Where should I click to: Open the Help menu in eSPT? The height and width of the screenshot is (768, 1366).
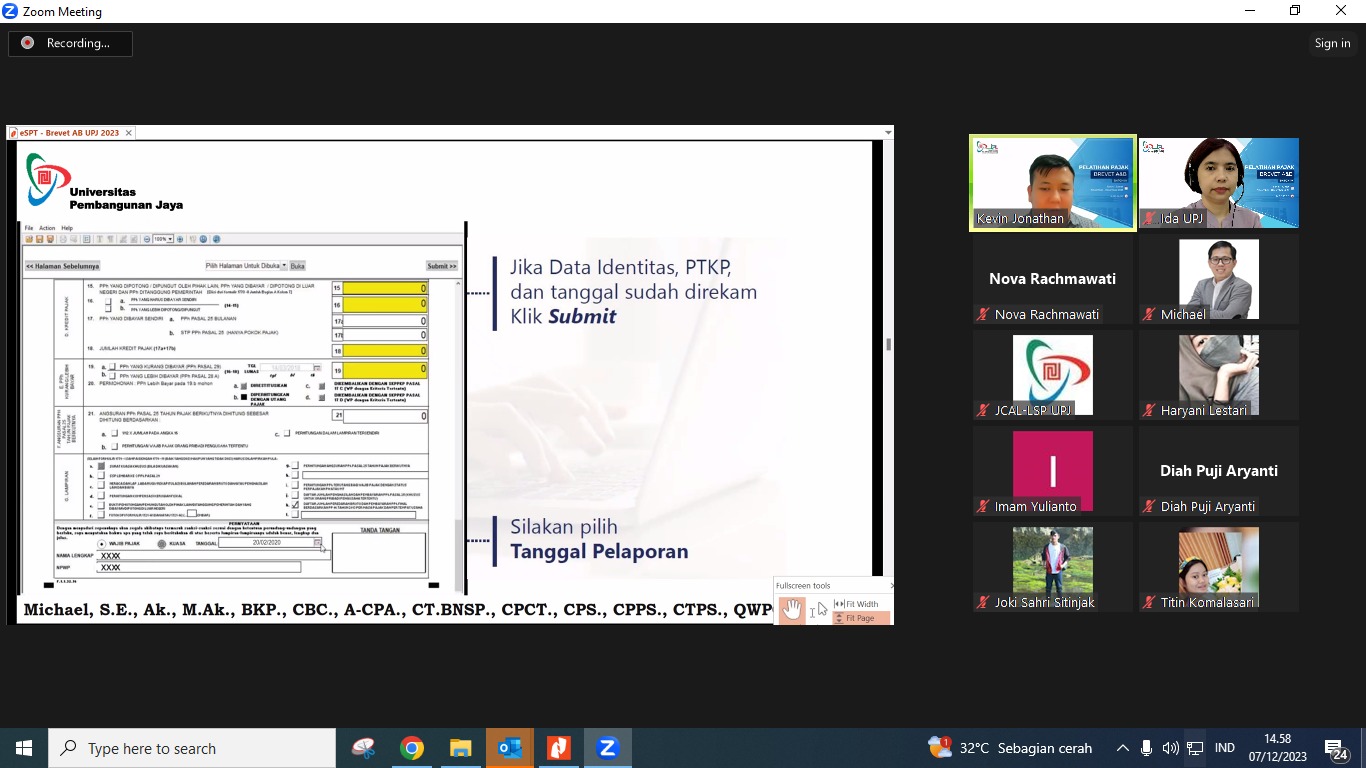67,228
